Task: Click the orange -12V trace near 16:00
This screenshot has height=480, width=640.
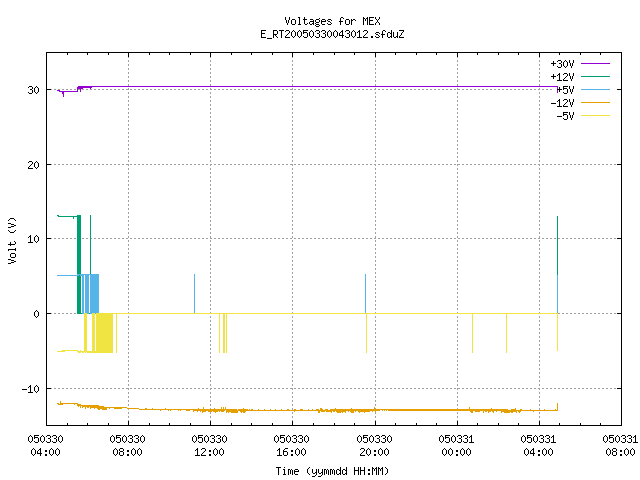Action: click(x=292, y=410)
